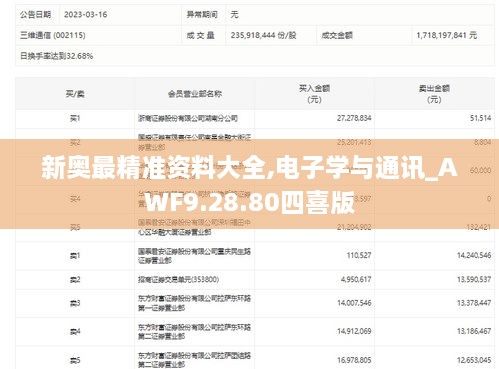Select the 卖2 row label
This screenshot has height=369, width=499.
click(75, 280)
